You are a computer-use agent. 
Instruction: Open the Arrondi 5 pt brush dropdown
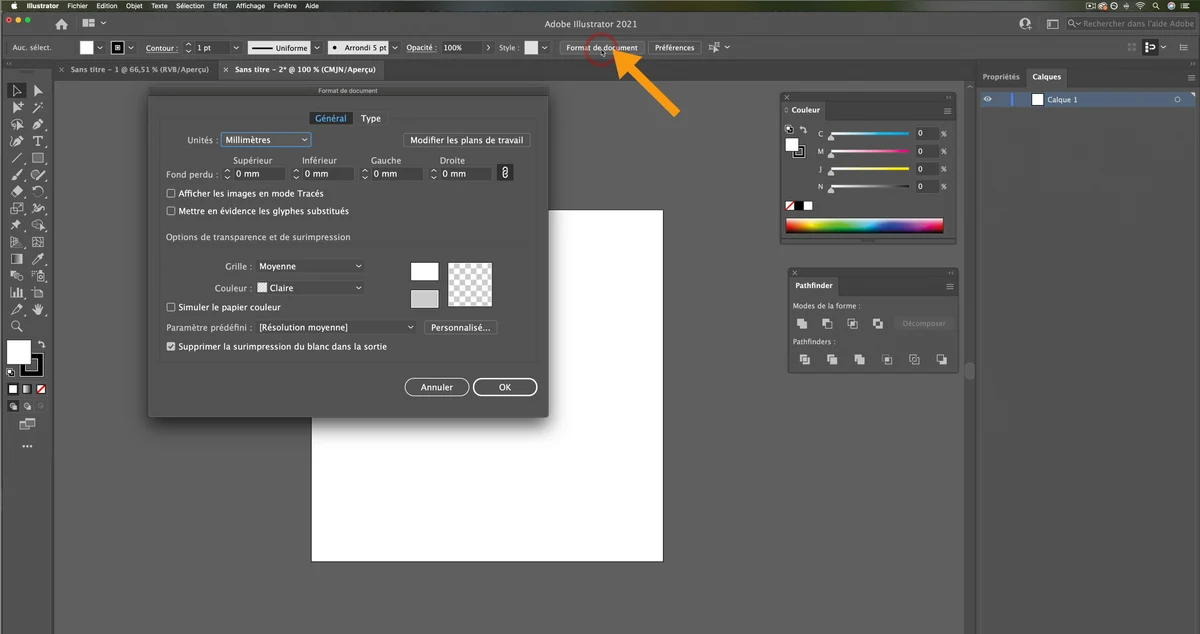tap(397, 47)
